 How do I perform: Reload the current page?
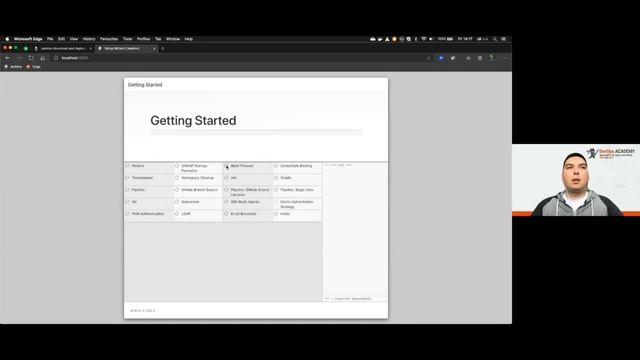(x=31, y=58)
